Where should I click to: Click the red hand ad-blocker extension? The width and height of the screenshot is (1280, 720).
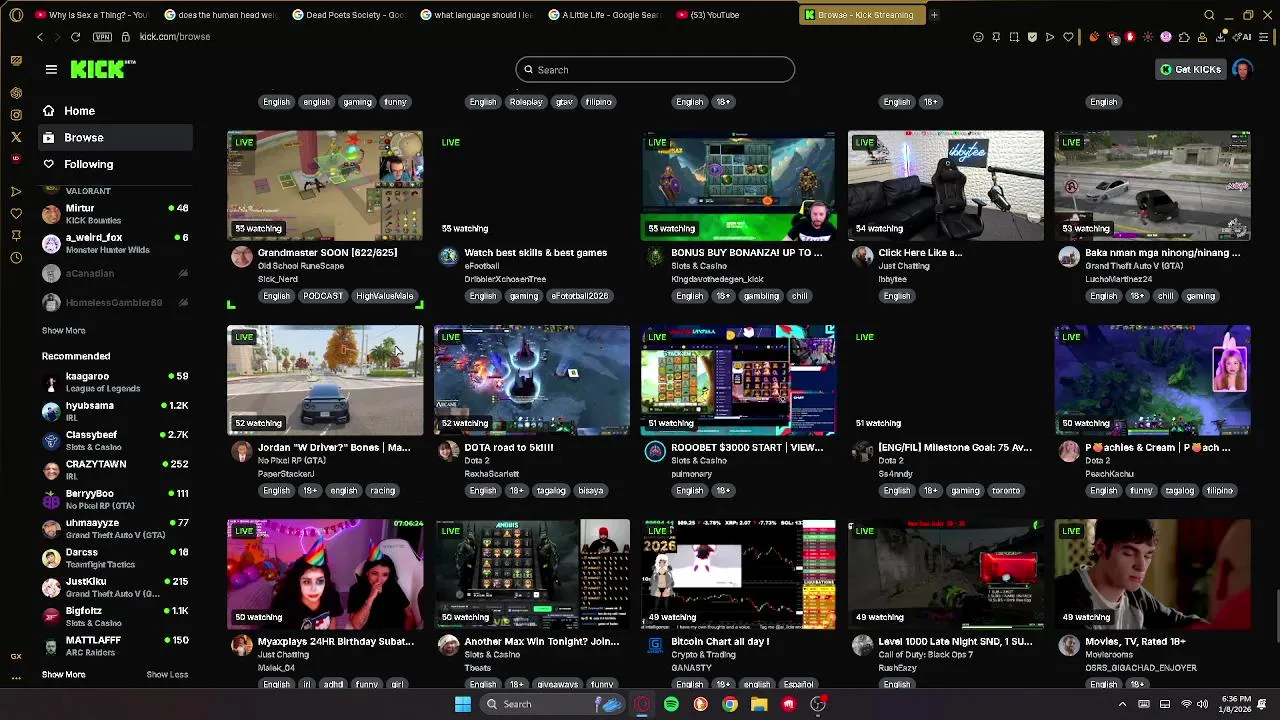pos(1130,37)
